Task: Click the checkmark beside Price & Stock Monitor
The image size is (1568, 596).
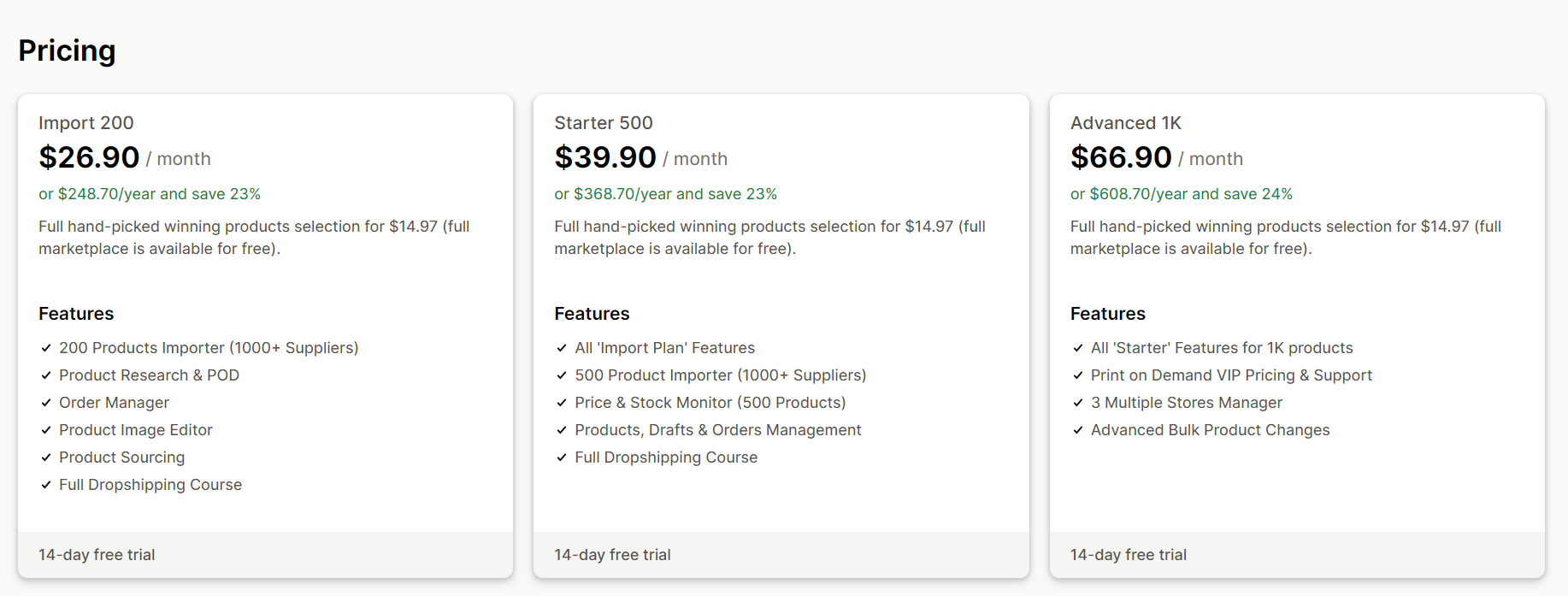Action: pos(562,403)
